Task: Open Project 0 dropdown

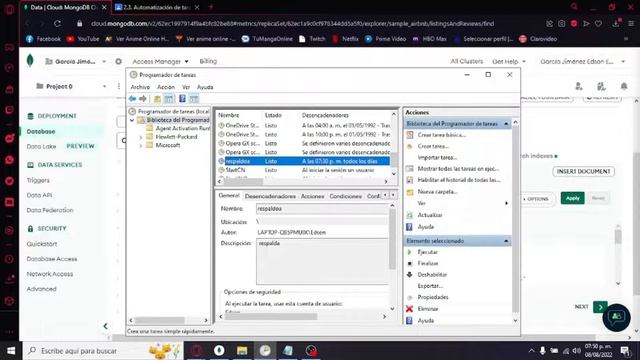Action: (x=71, y=87)
